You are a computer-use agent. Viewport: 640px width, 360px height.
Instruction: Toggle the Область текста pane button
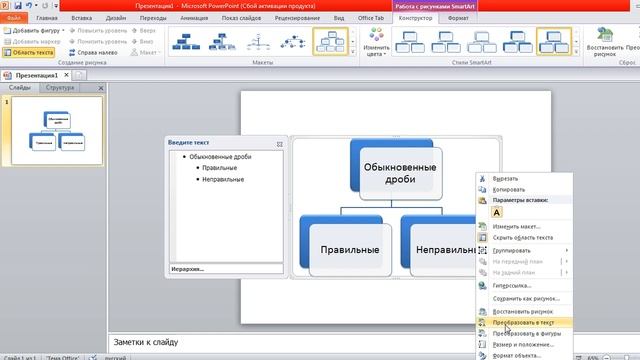pos(29,53)
